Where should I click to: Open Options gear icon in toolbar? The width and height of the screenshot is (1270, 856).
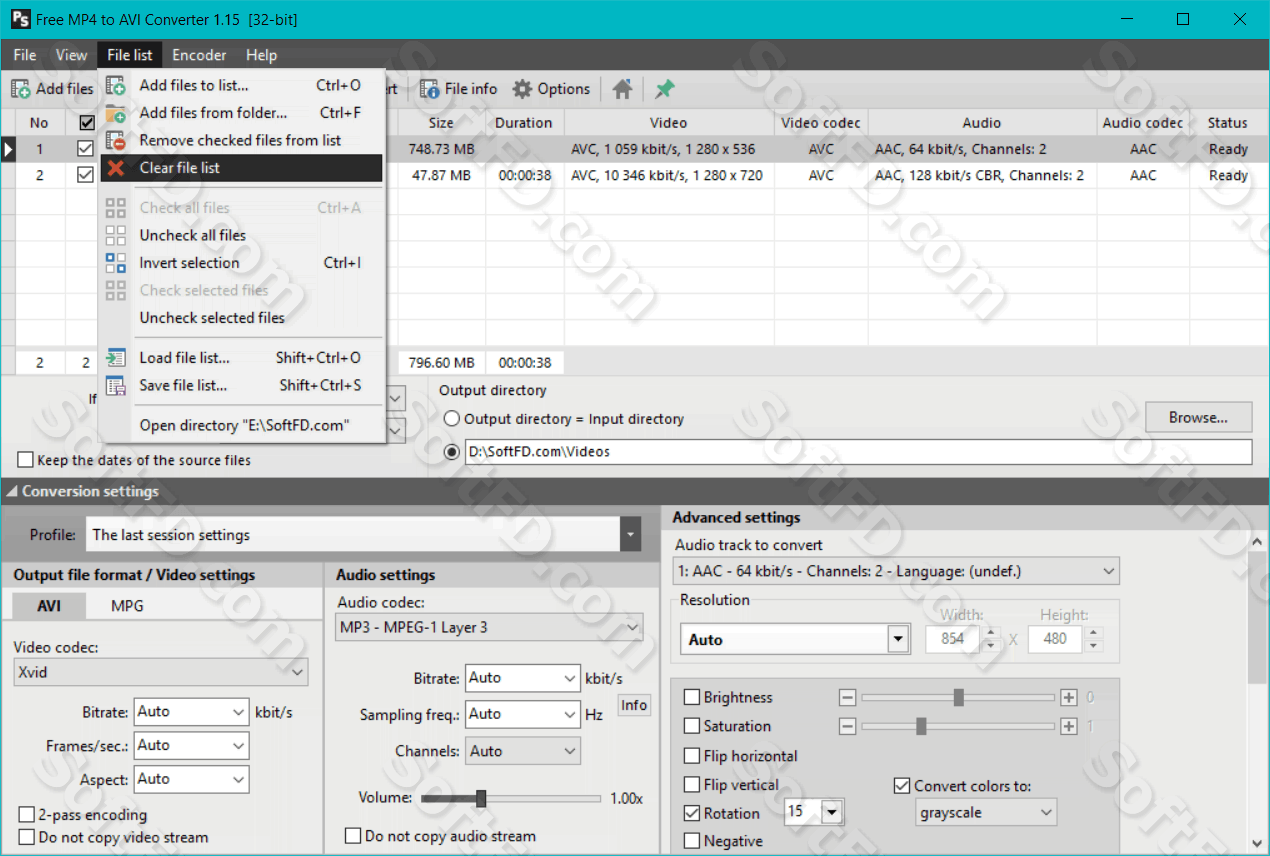[x=522, y=89]
